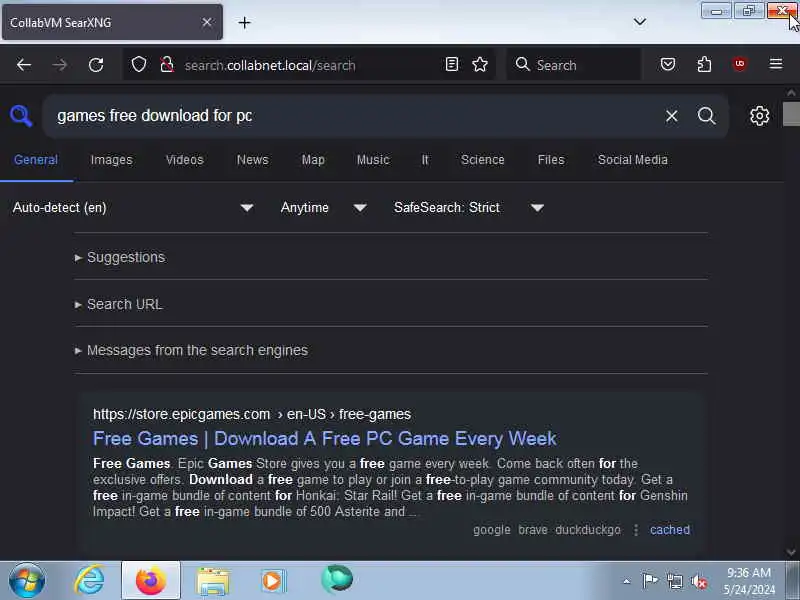Viewport: 800px width, 600px height.
Task: Open the SafeSearch: Strict dropdown
Action: click(x=469, y=208)
